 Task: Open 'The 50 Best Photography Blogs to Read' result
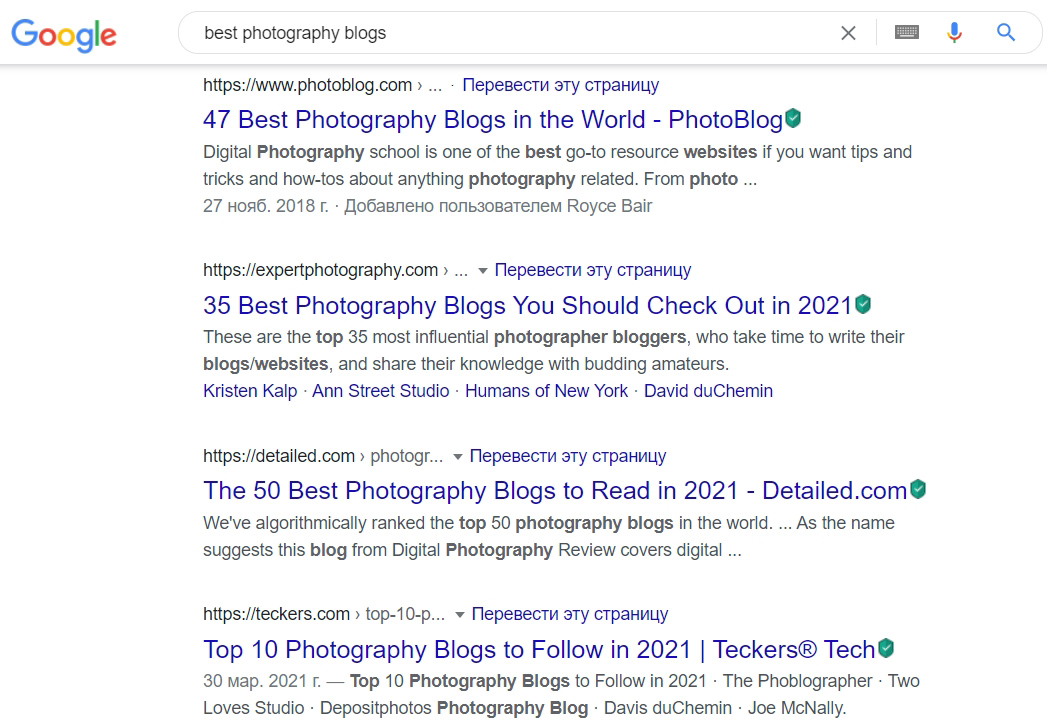pos(555,491)
